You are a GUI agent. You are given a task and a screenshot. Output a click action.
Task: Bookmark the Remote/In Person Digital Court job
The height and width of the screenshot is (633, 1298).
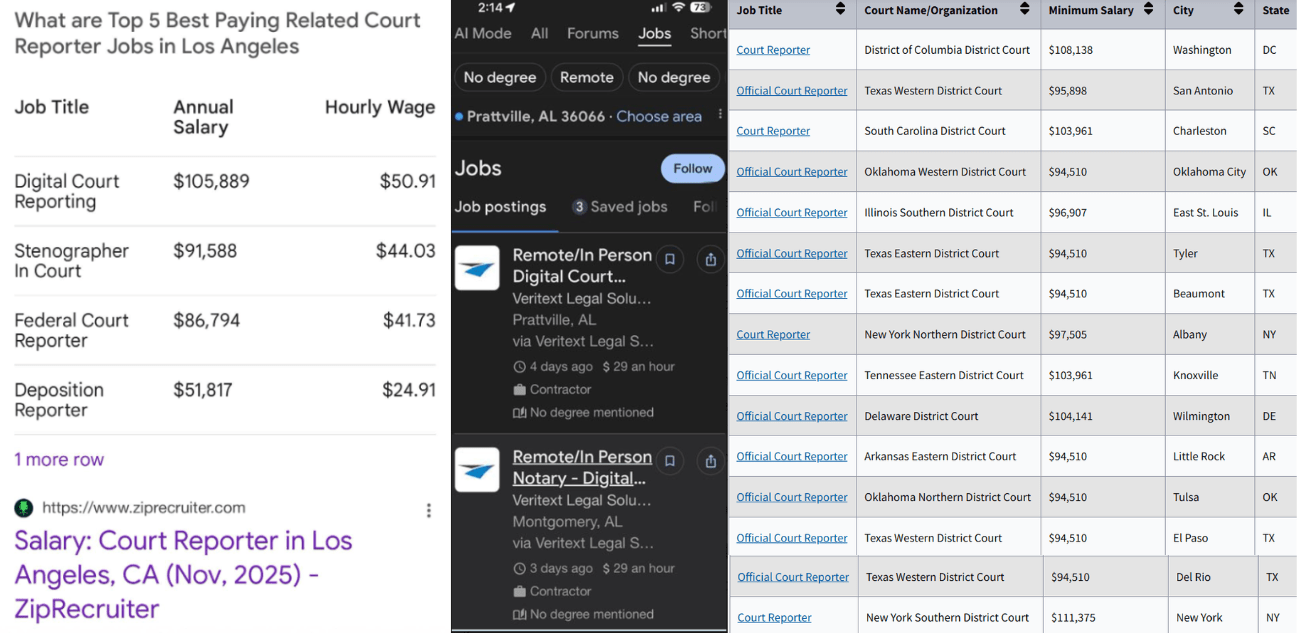click(670, 260)
